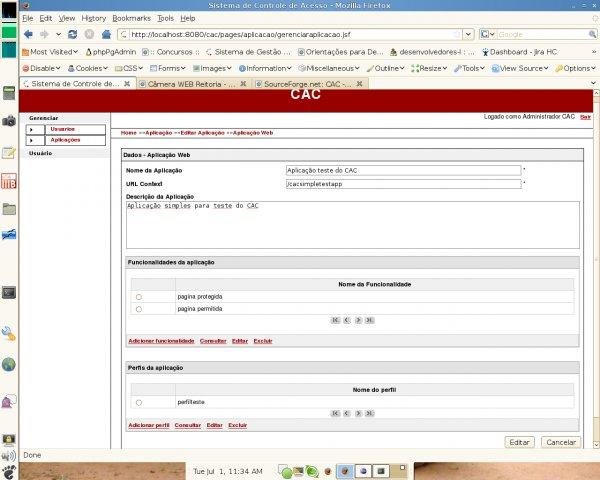The width and height of the screenshot is (600, 480).
Task: Open the globe icon in left dock
Action: [x=8, y=364]
